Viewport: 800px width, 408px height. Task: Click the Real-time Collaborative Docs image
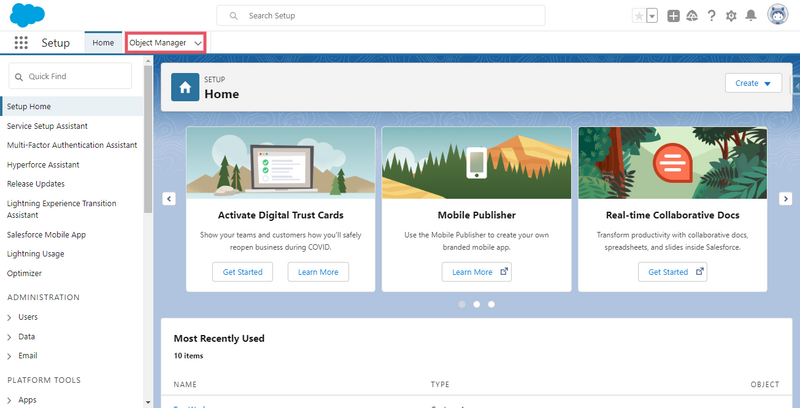point(672,163)
